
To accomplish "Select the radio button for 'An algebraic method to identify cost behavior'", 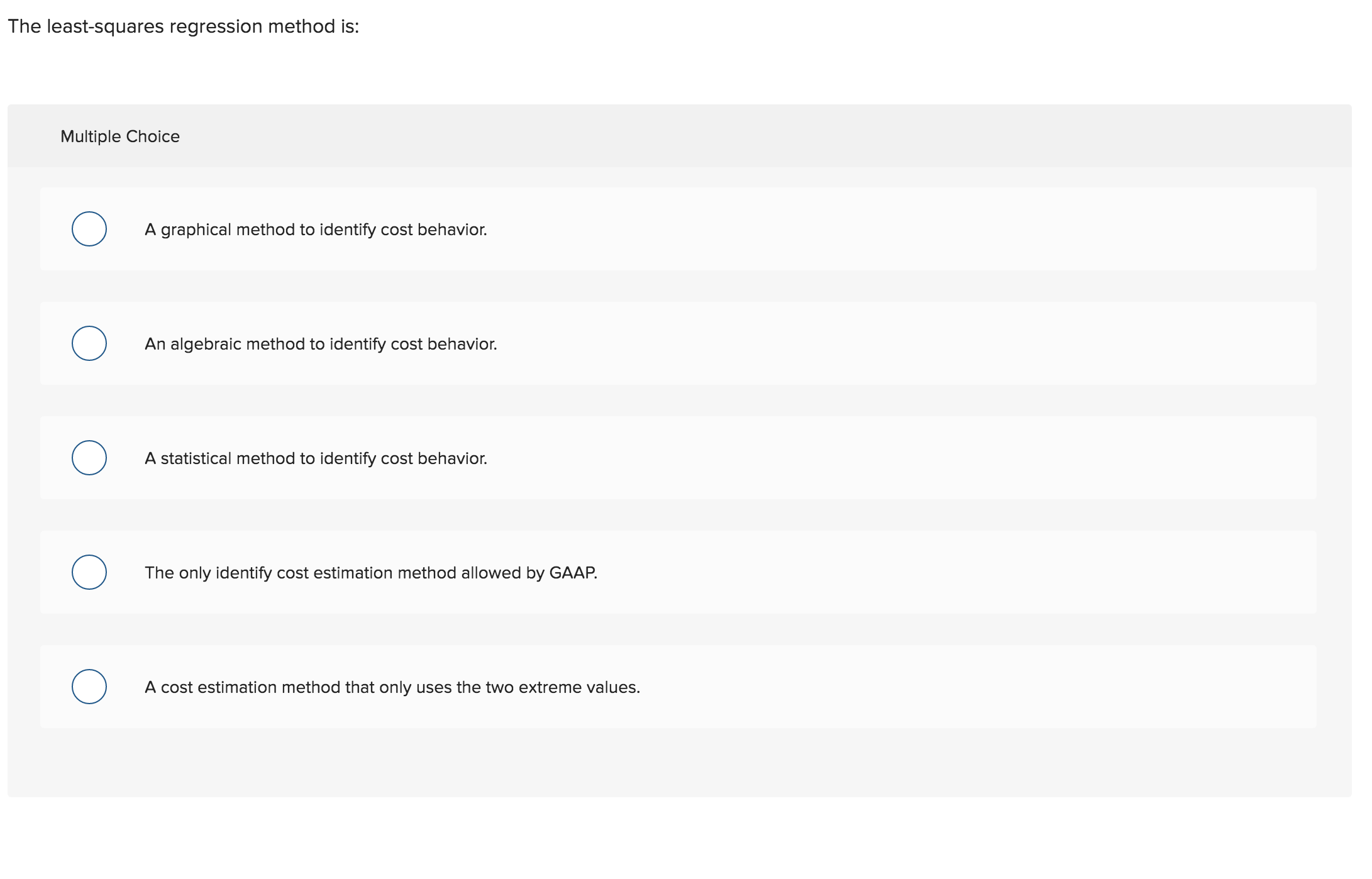I will (x=89, y=343).
